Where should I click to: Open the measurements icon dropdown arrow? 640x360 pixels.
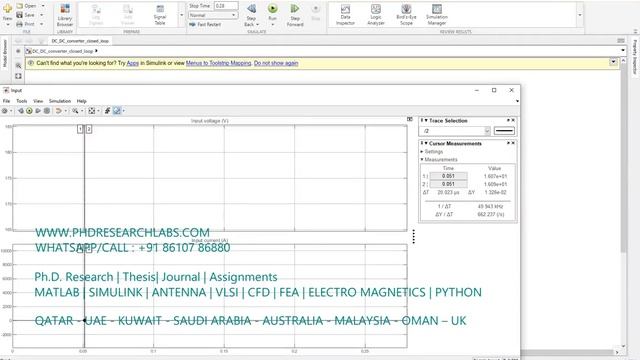[x=124, y=111]
